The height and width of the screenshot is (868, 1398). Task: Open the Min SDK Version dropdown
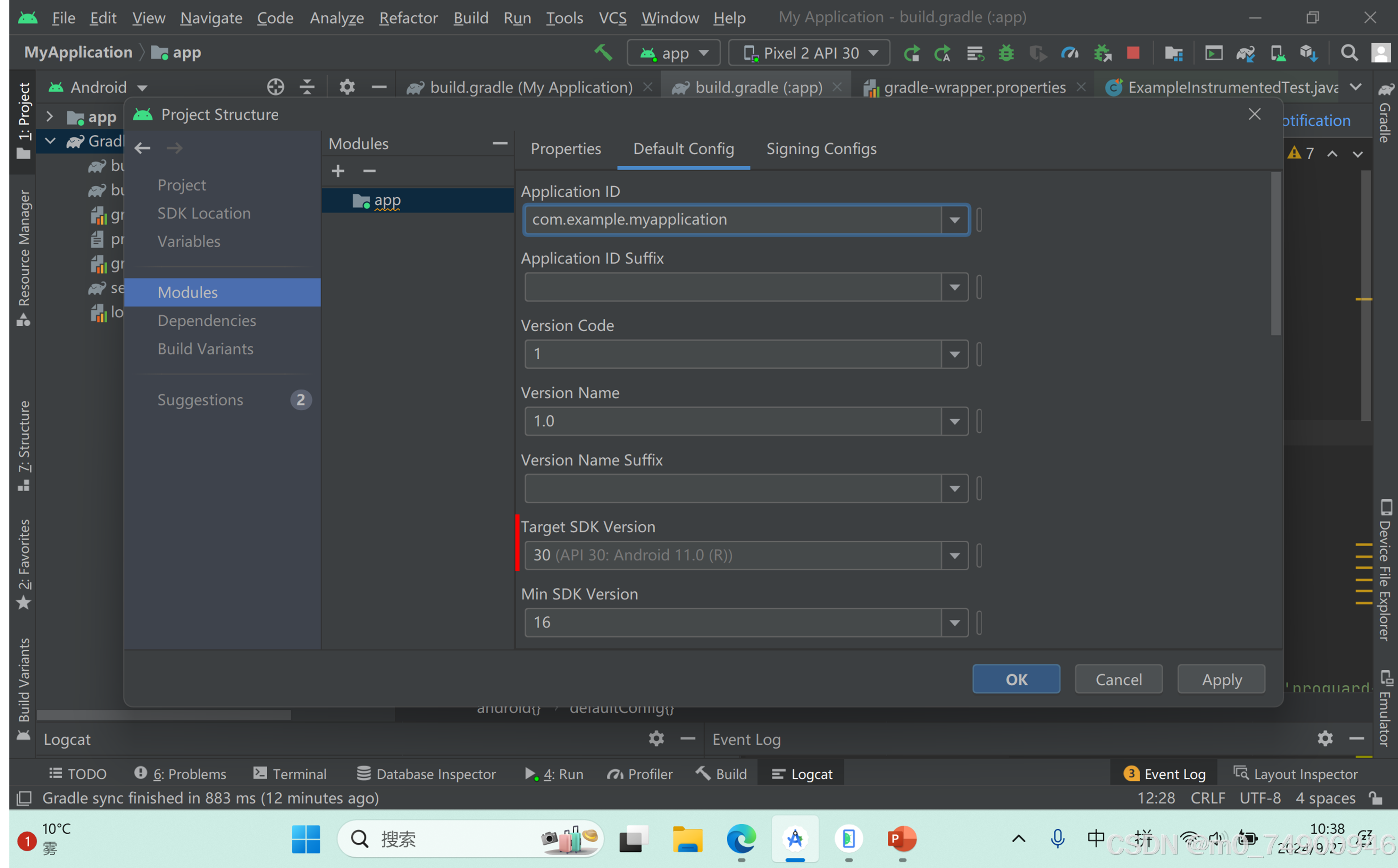(x=954, y=622)
